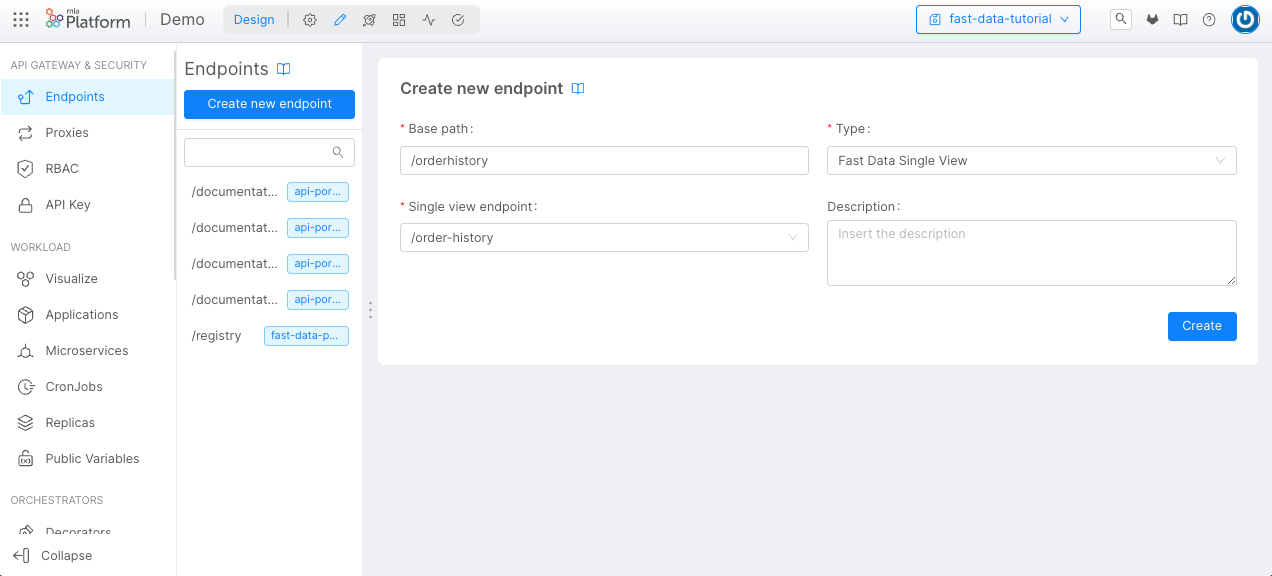
Task: Open the Type dropdown showing Fast Data Single View
Action: 1031,160
